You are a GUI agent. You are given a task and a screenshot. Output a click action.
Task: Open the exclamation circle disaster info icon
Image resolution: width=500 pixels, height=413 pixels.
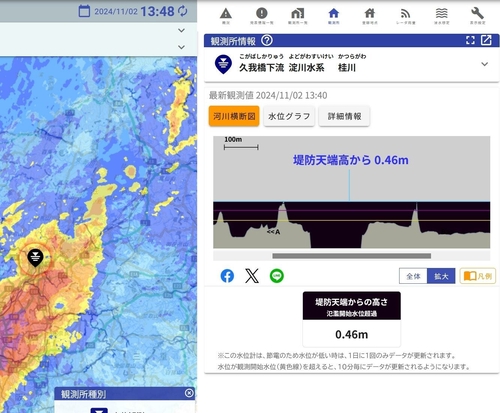click(x=262, y=16)
